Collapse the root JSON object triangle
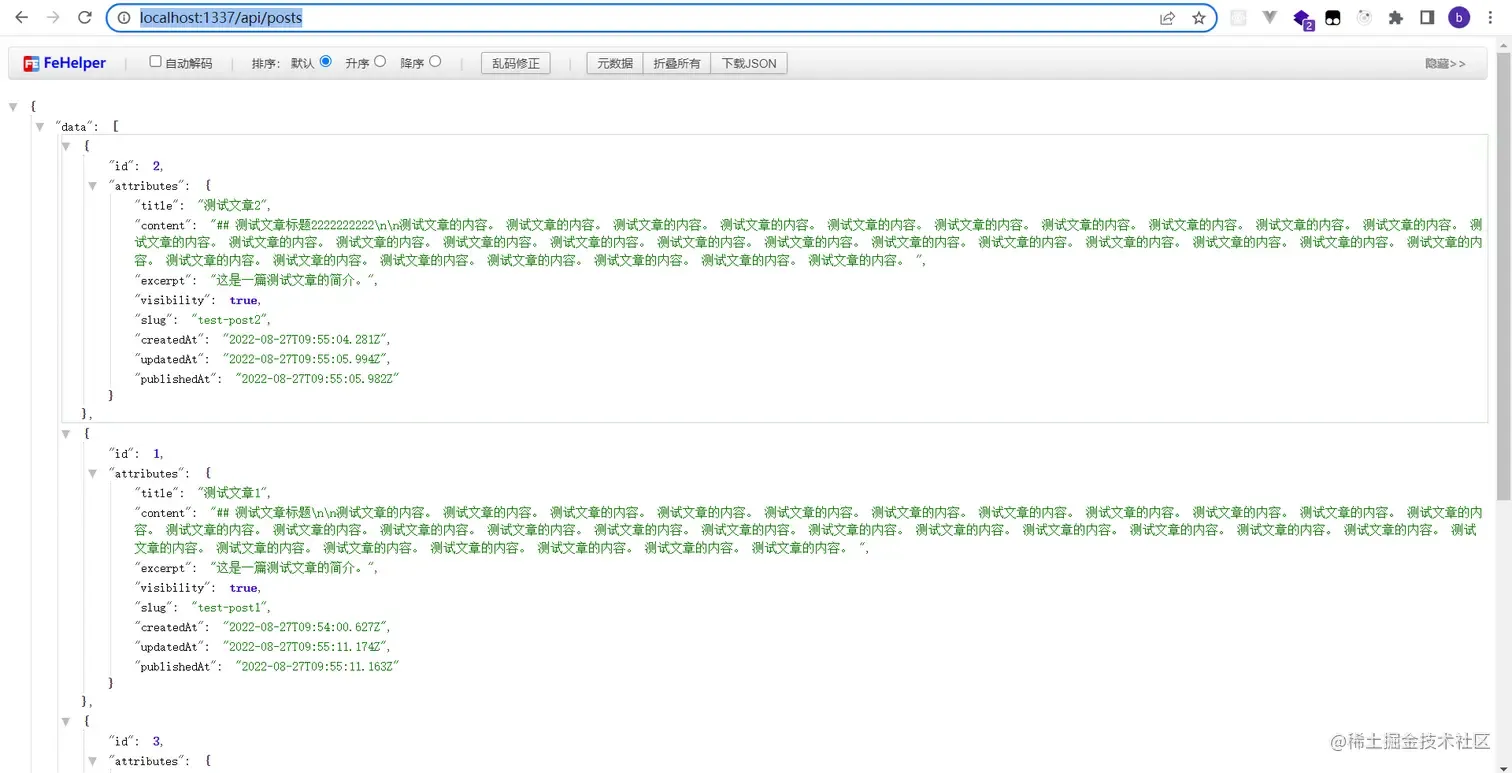 click(13, 106)
